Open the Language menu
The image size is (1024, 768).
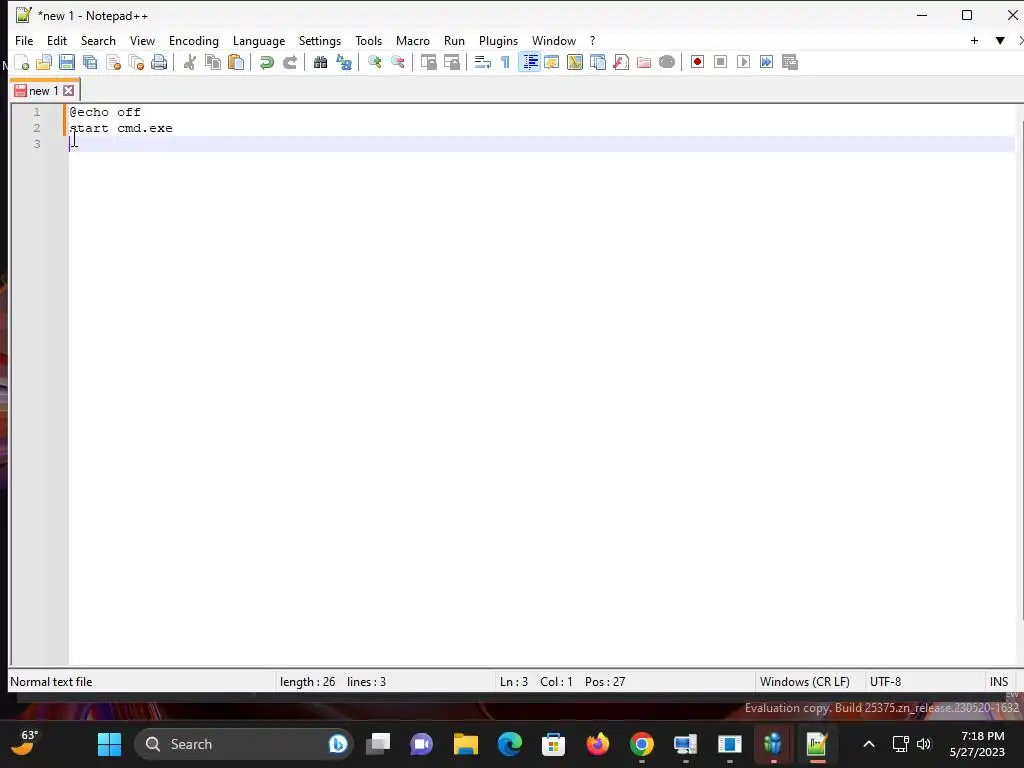259,40
